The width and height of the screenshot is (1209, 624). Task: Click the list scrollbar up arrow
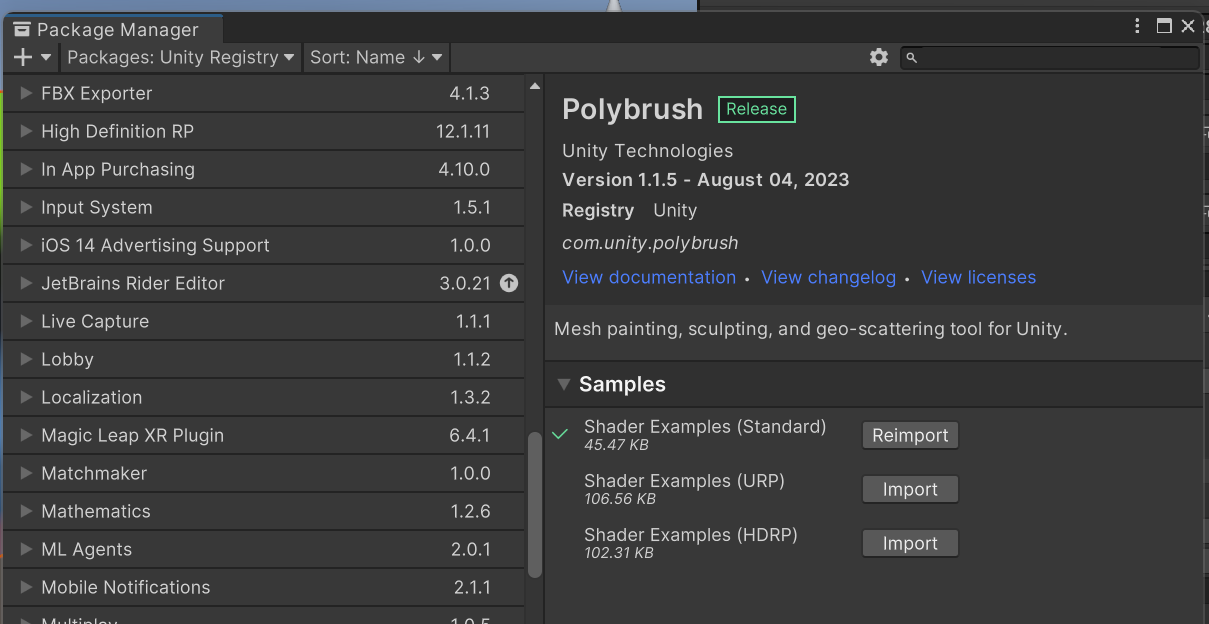click(x=534, y=86)
